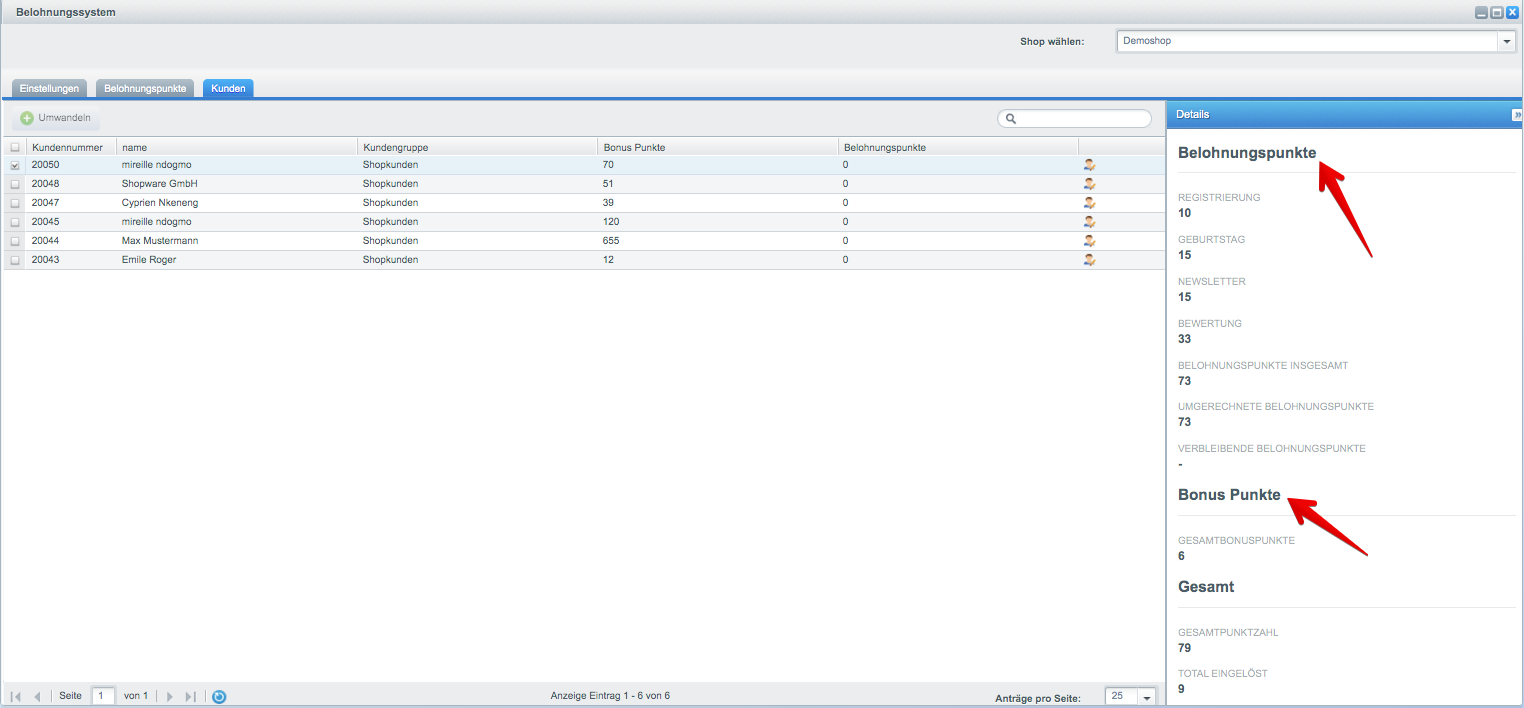The image size is (1524, 708).
Task: Go to first page arrow
Action: click(16, 696)
